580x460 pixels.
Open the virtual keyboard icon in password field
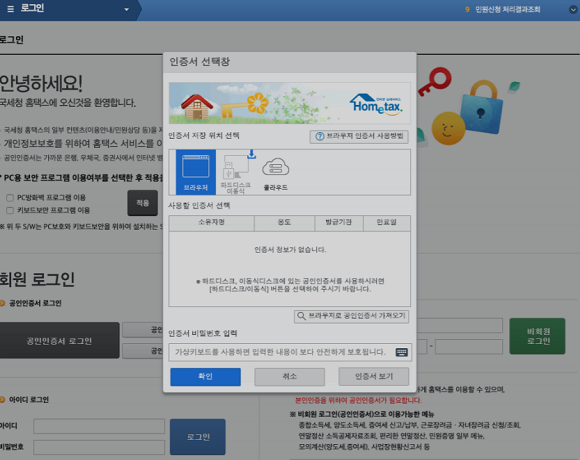click(x=401, y=352)
